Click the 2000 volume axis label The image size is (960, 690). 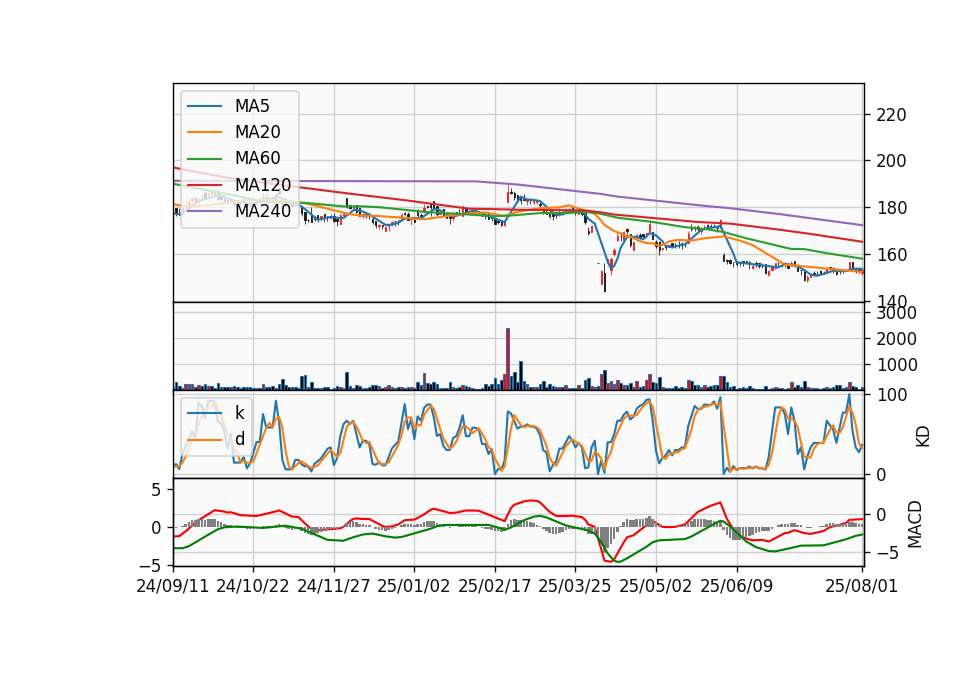896,339
